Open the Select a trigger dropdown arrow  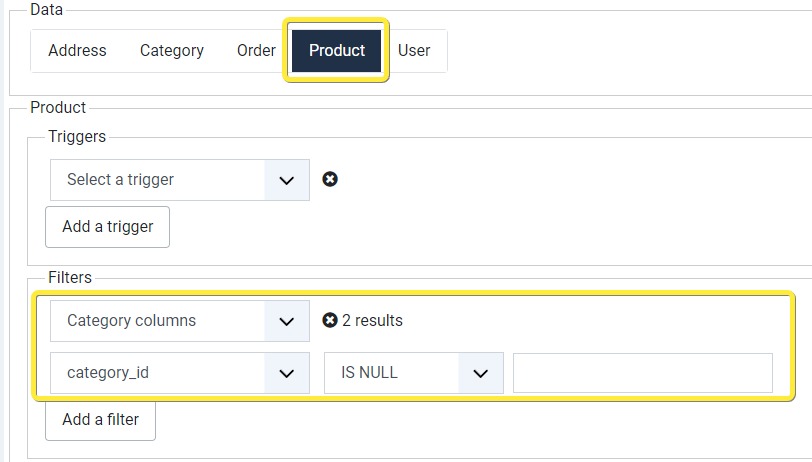[286, 180]
